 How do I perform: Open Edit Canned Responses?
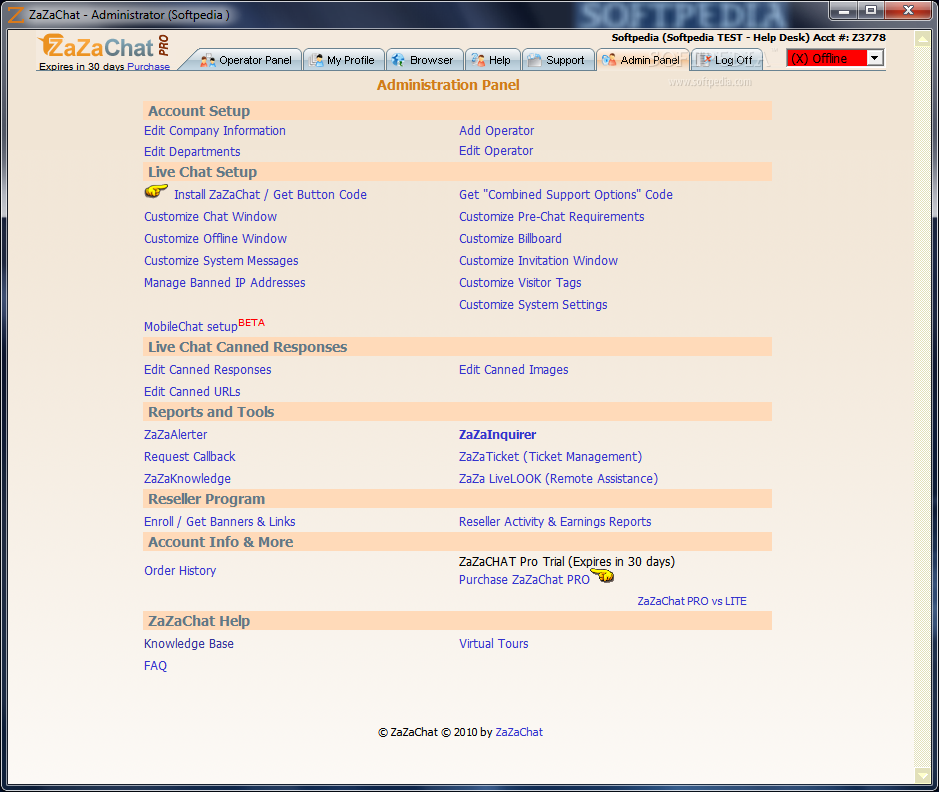pos(207,369)
